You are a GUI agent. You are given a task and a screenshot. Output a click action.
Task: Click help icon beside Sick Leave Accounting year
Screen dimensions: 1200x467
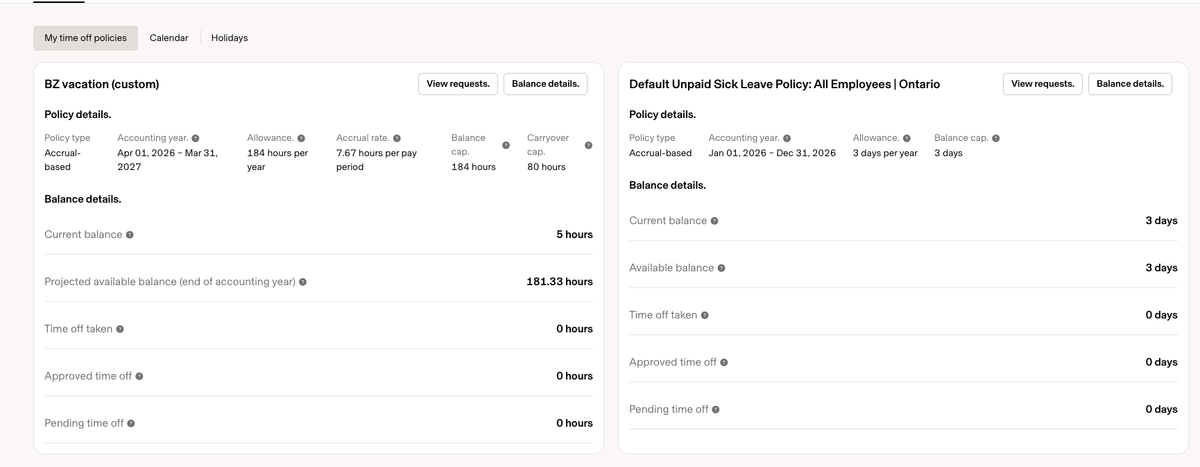coord(787,138)
